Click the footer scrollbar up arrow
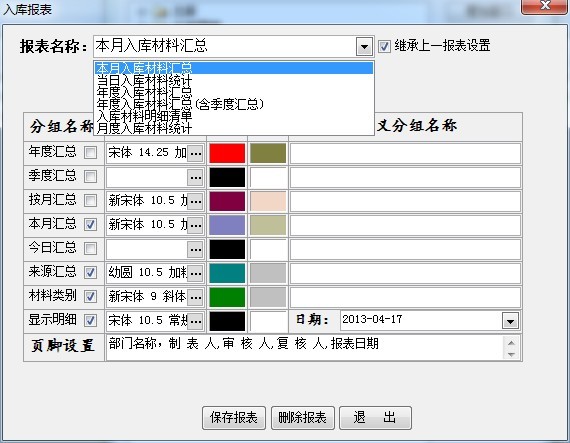 coord(511,342)
